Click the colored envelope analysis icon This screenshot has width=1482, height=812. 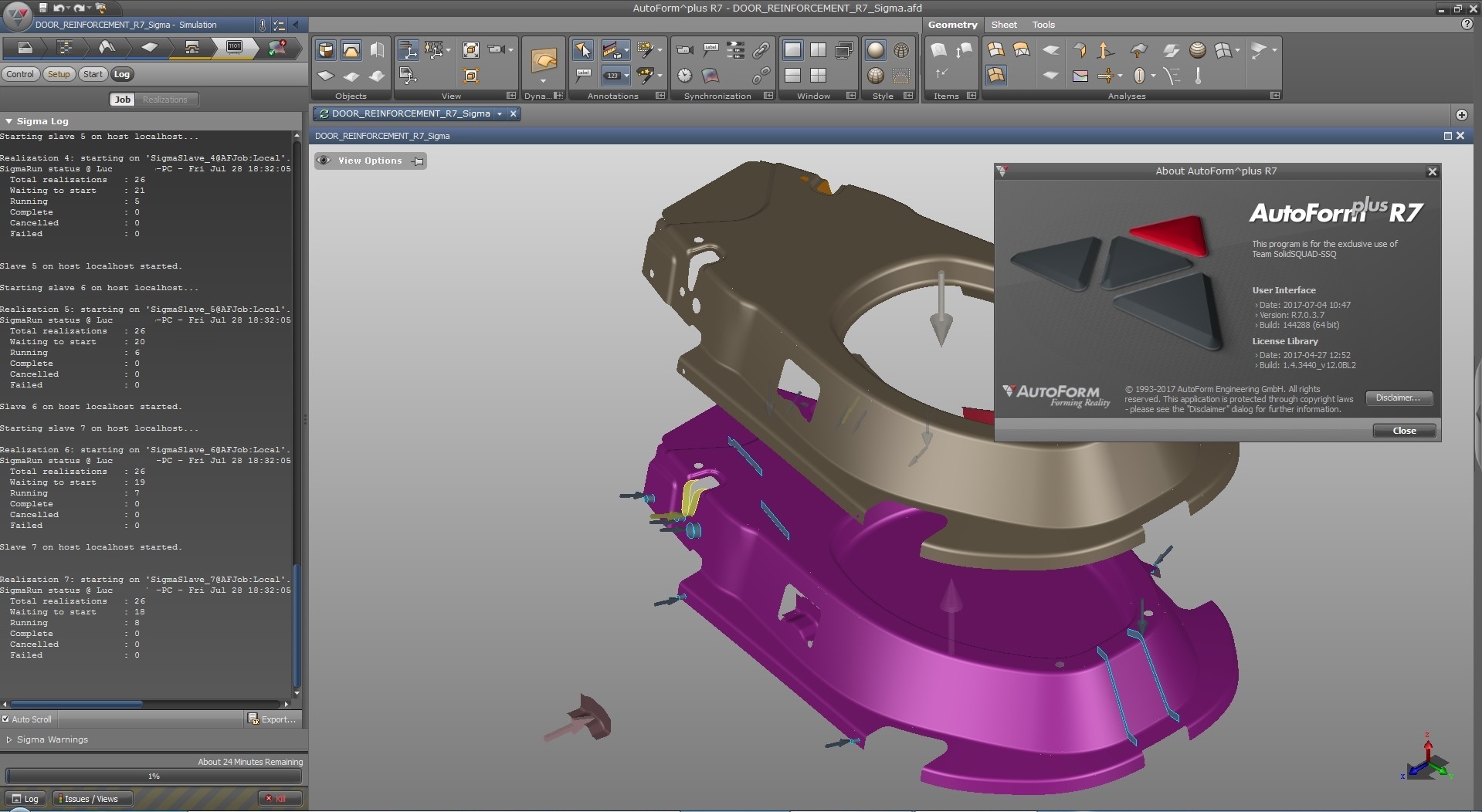pyautogui.click(x=1080, y=76)
